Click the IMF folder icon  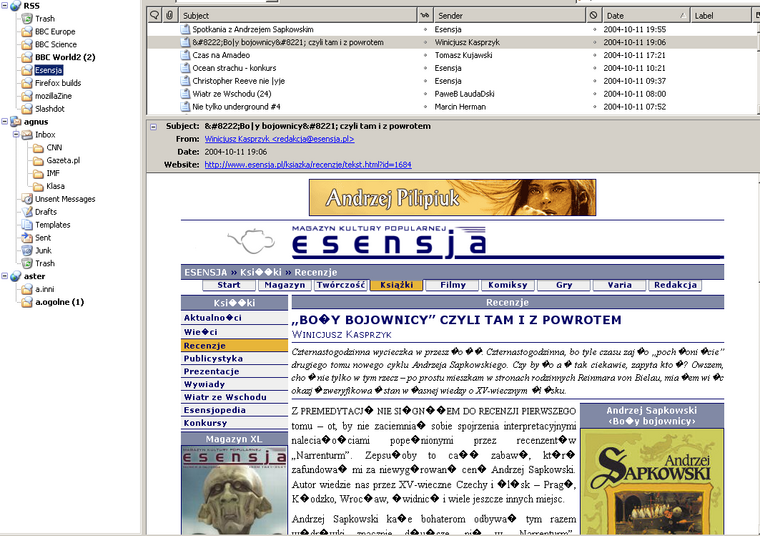38,173
